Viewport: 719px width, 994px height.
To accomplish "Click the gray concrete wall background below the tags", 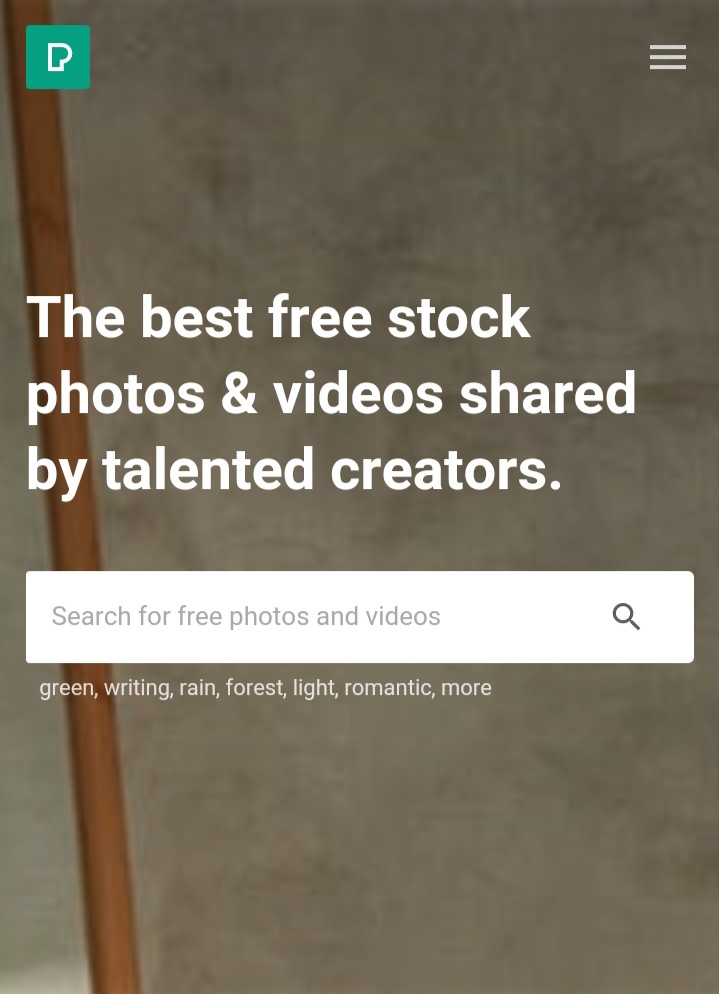I will tap(412, 843).
